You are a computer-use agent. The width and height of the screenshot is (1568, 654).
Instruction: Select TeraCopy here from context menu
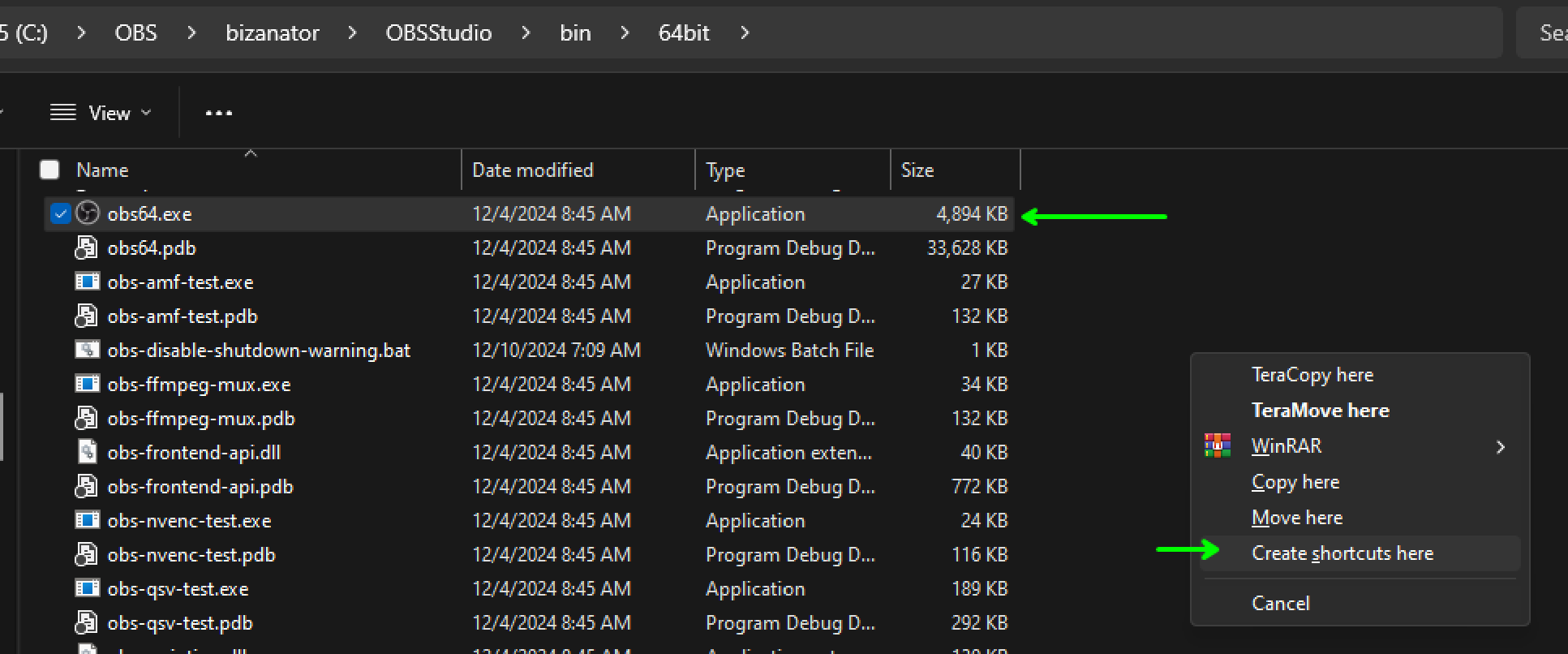click(x=1312, y=375)
